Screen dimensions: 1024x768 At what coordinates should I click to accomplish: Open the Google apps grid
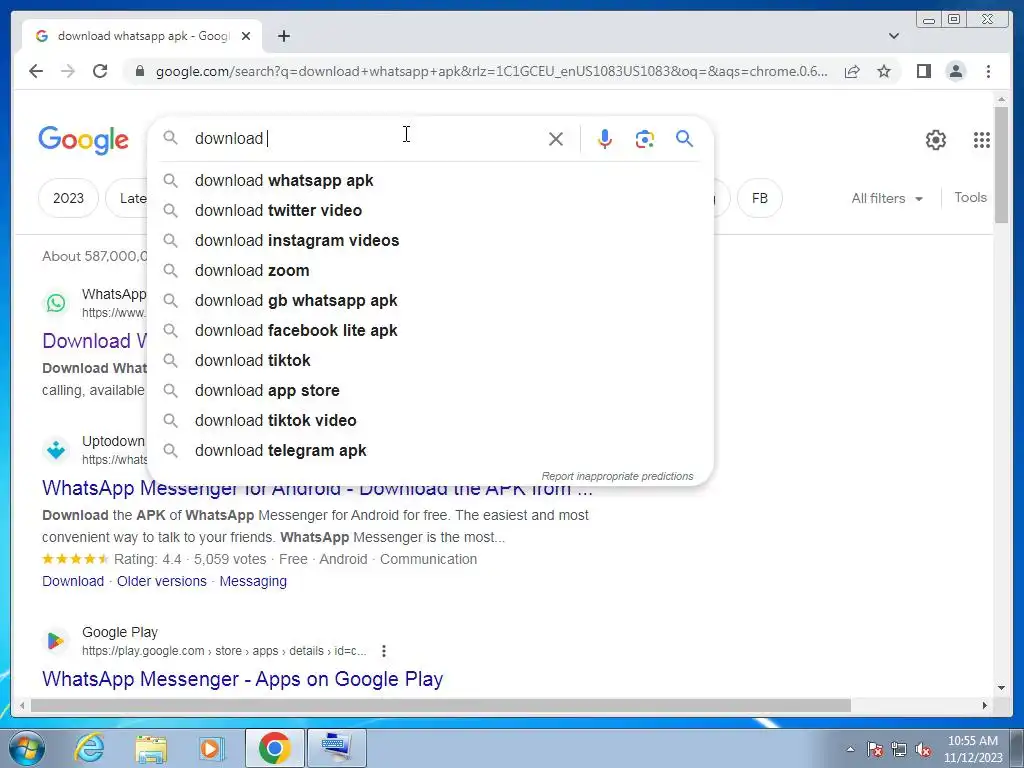tap(982, 140)
